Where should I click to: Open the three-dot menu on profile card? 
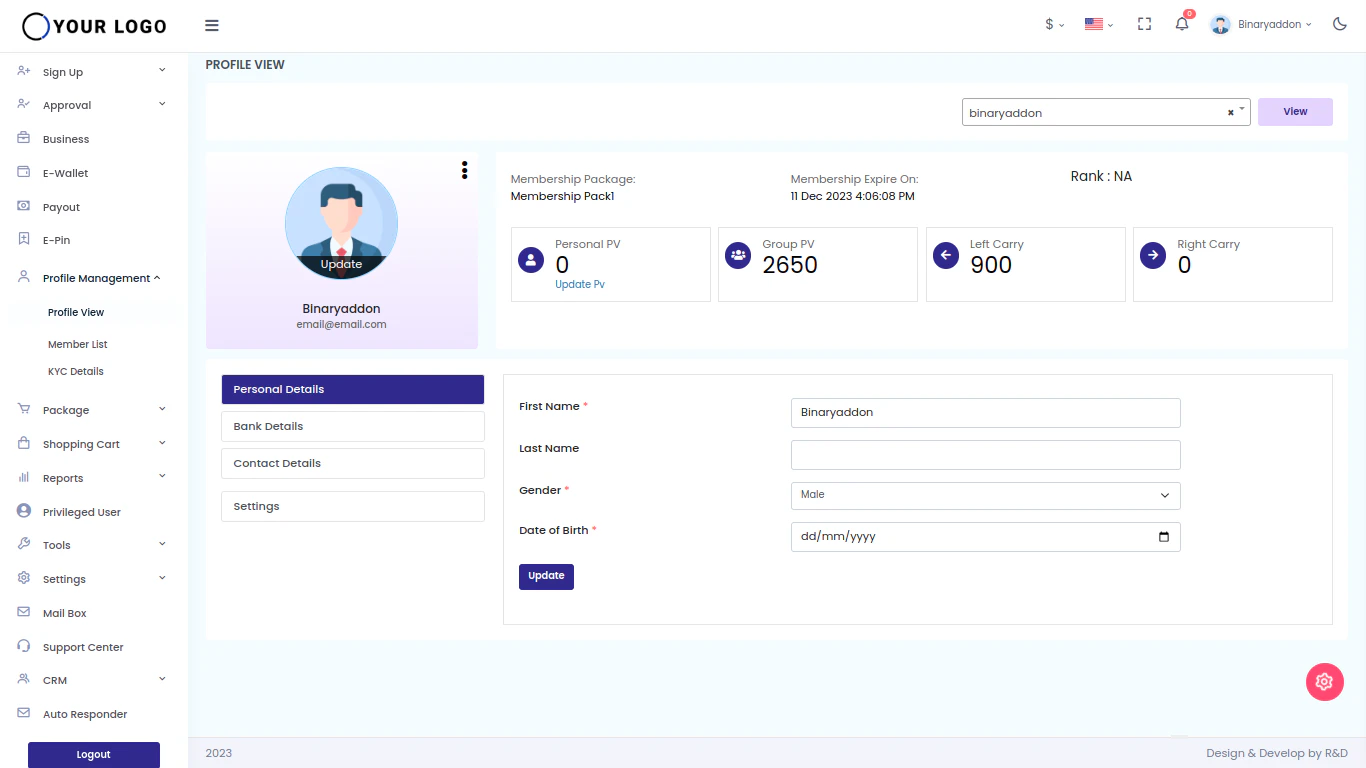464,170
